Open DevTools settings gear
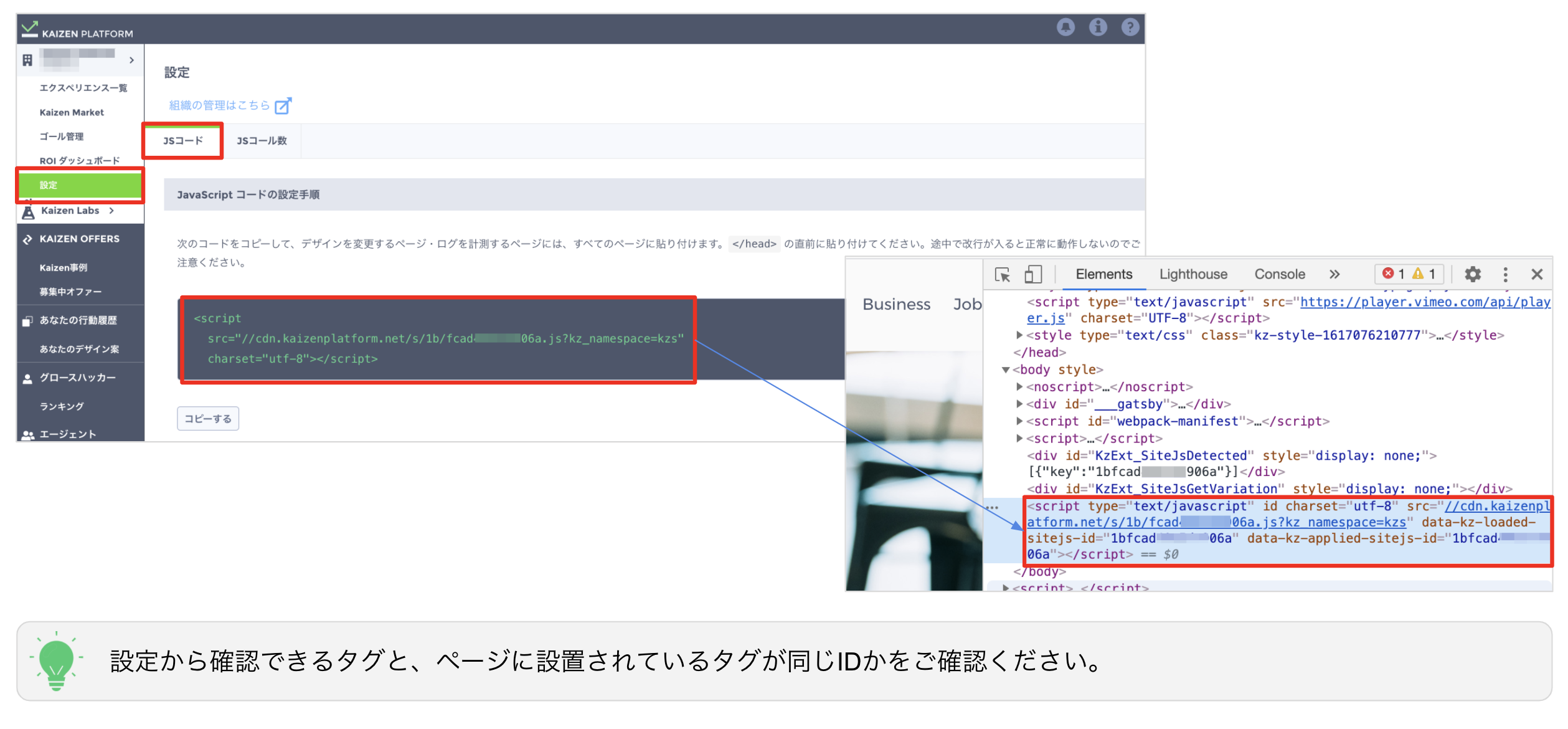 1473,274
